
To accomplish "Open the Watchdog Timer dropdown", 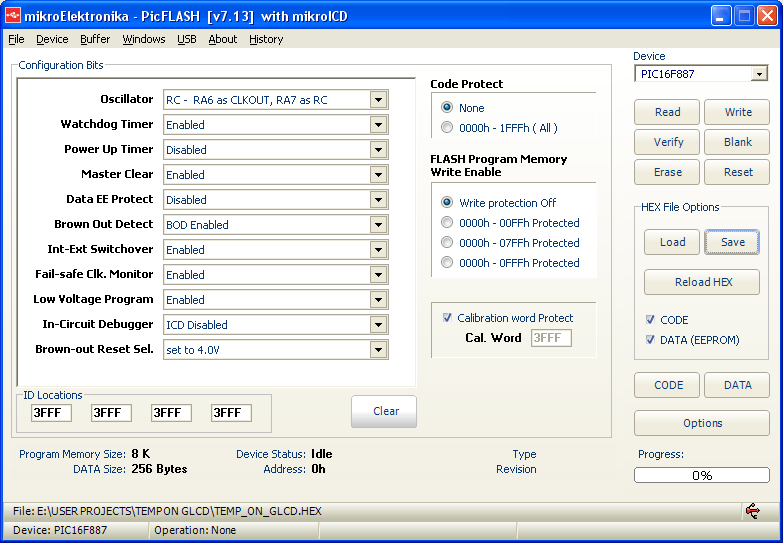I will [x=378, y=125].
